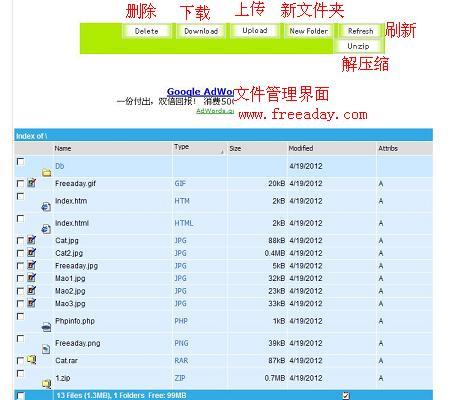Sort the file list by Type column
The height and width of the screenshot is (400, 450).
pos(182,147)
